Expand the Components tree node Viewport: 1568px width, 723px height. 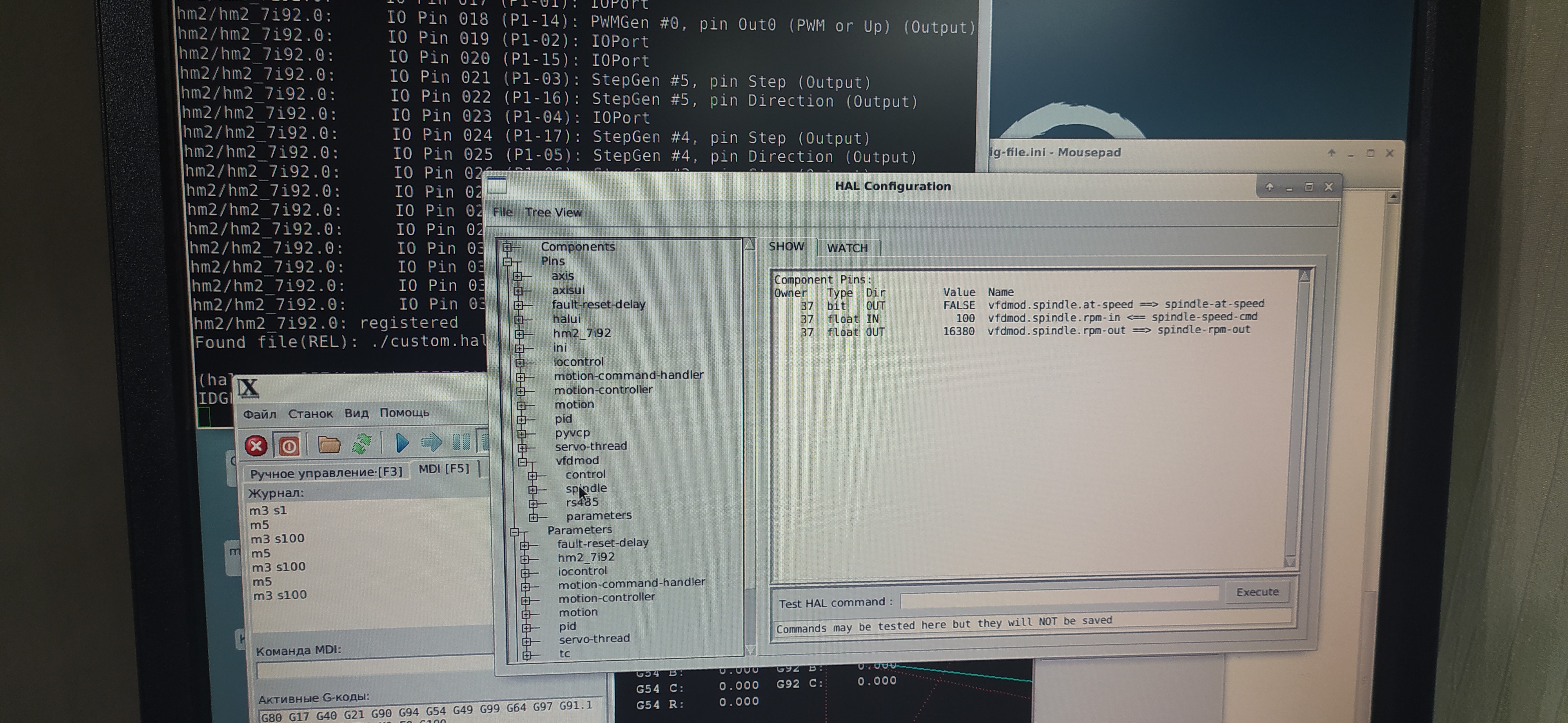(507, 247)
